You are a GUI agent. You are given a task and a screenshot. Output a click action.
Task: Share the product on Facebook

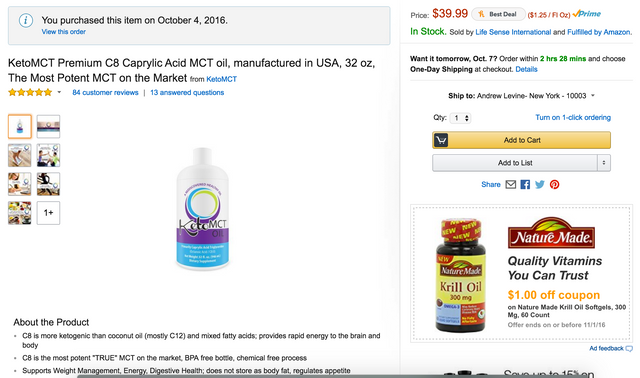tap(525, 185)
